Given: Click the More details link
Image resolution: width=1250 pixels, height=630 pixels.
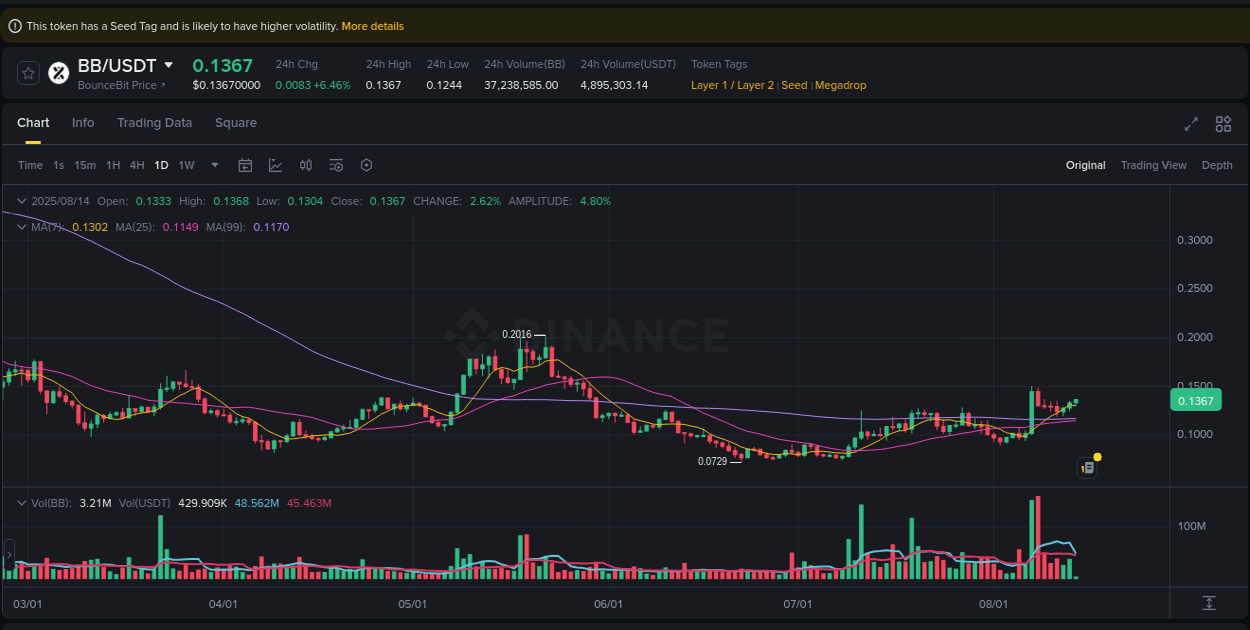Looking at the screenshot, I should click(x=372, y=25).
